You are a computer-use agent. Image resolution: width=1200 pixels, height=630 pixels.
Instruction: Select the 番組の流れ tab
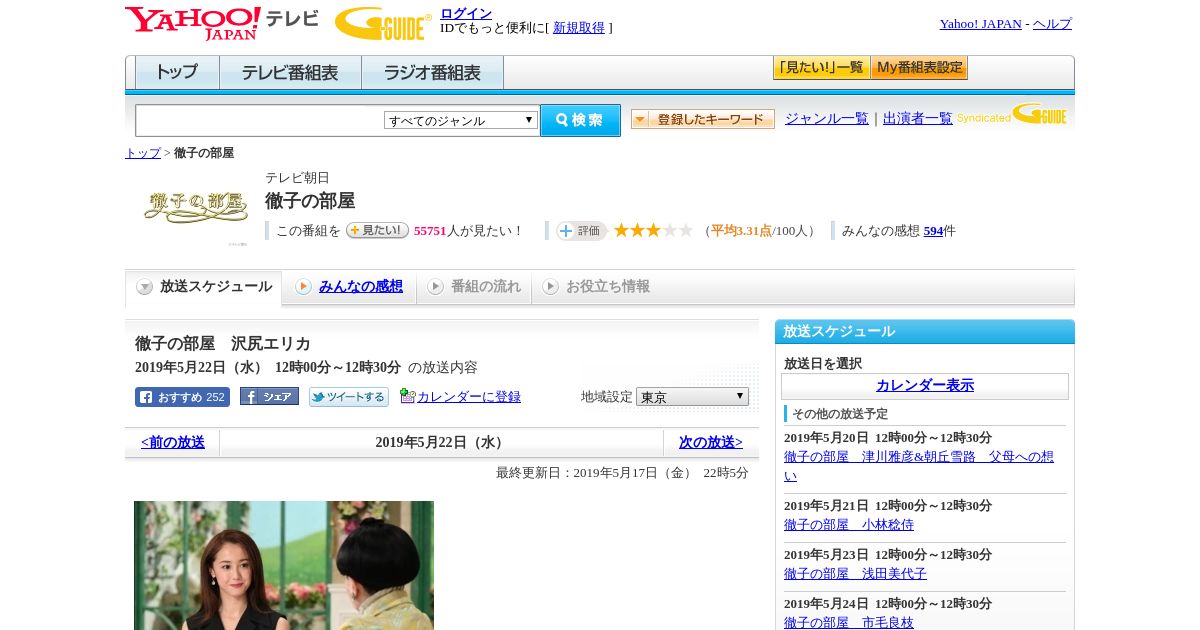[x=474, y=287]
